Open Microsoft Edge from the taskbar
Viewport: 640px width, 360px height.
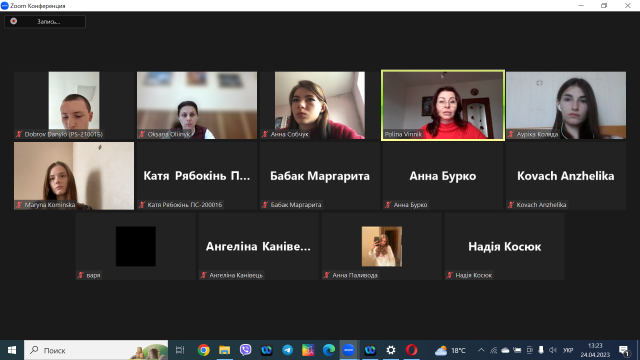(x=329, y=350)
